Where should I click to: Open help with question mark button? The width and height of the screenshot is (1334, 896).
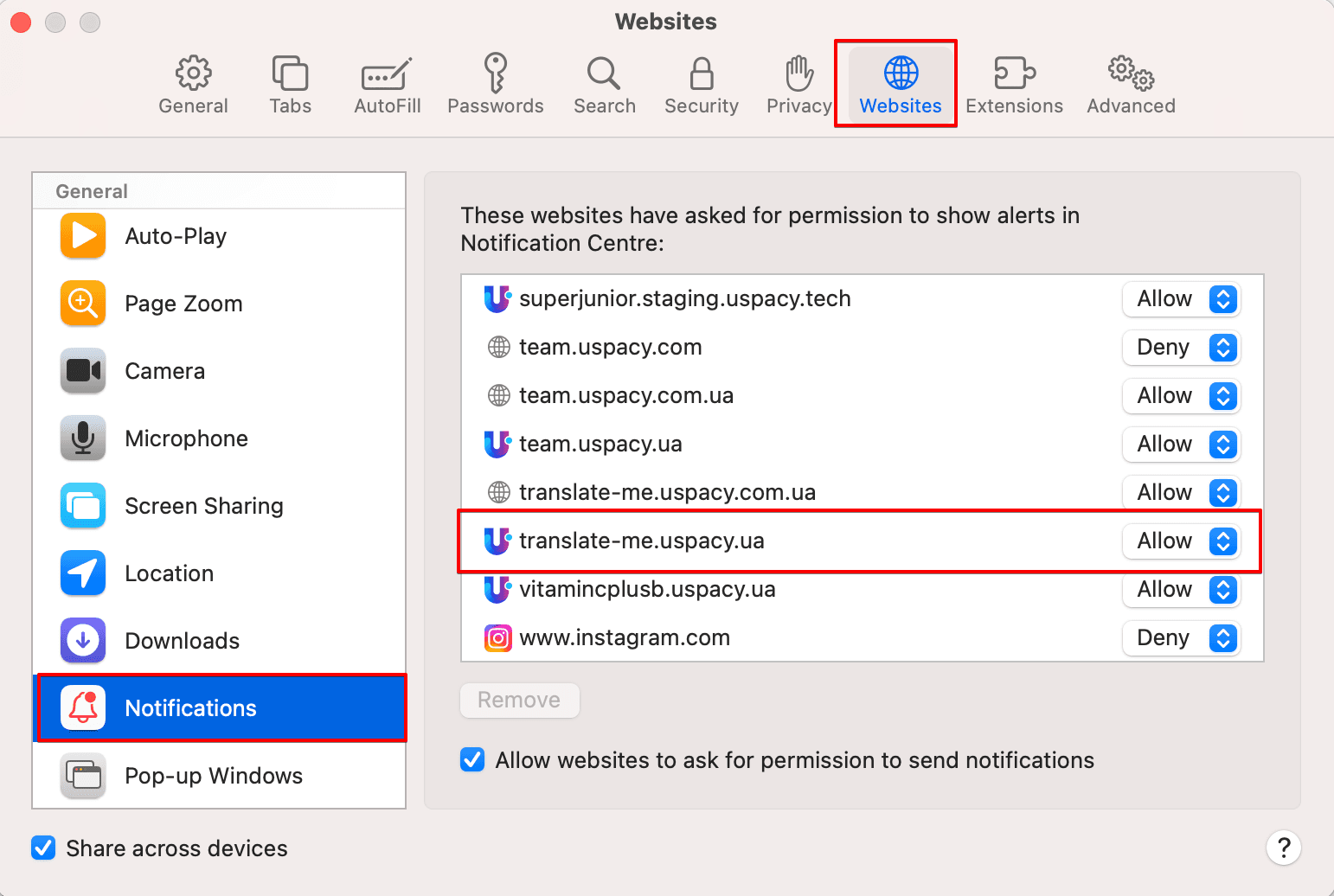(x=1284, y=848)
